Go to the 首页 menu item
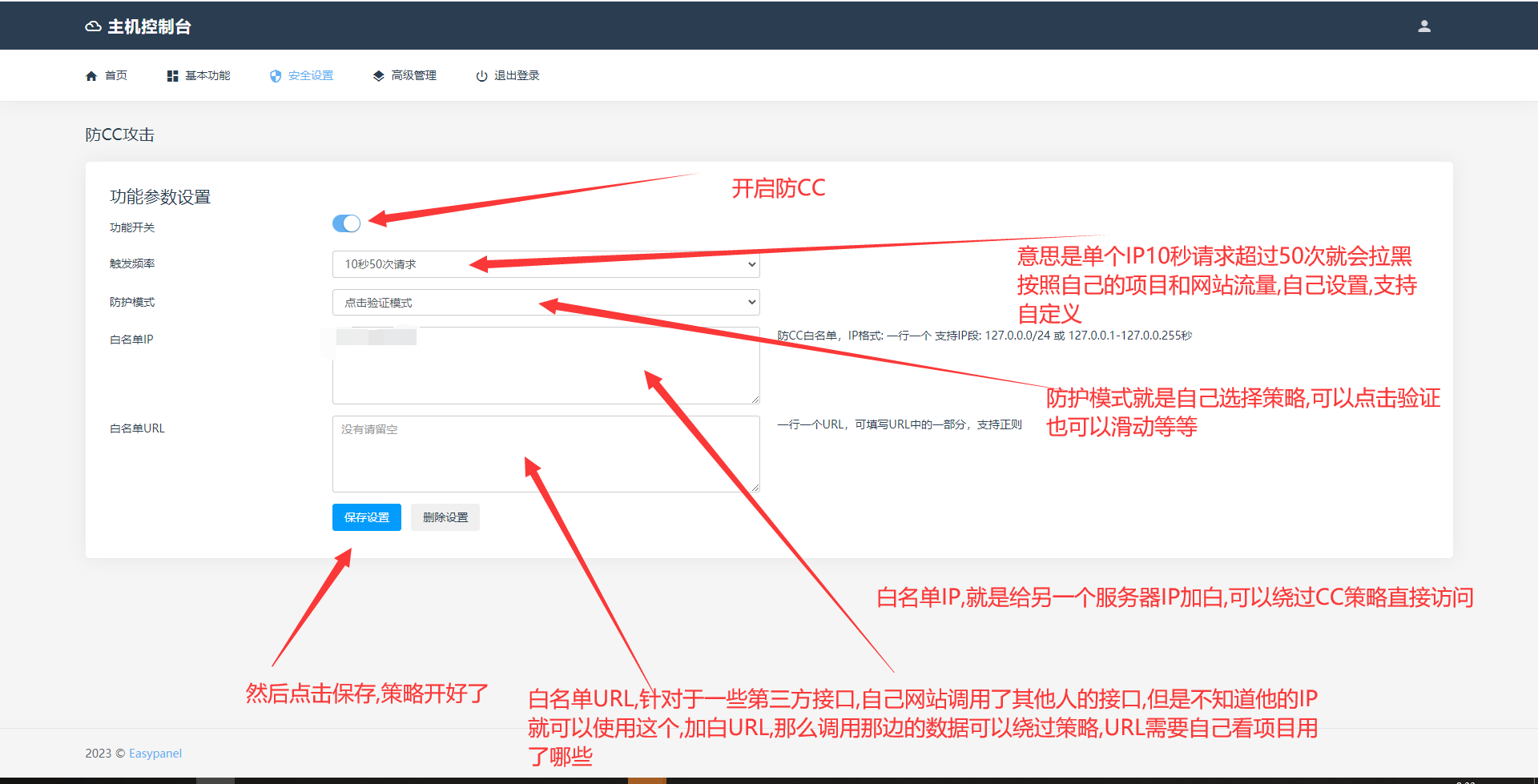 (116, 75)
